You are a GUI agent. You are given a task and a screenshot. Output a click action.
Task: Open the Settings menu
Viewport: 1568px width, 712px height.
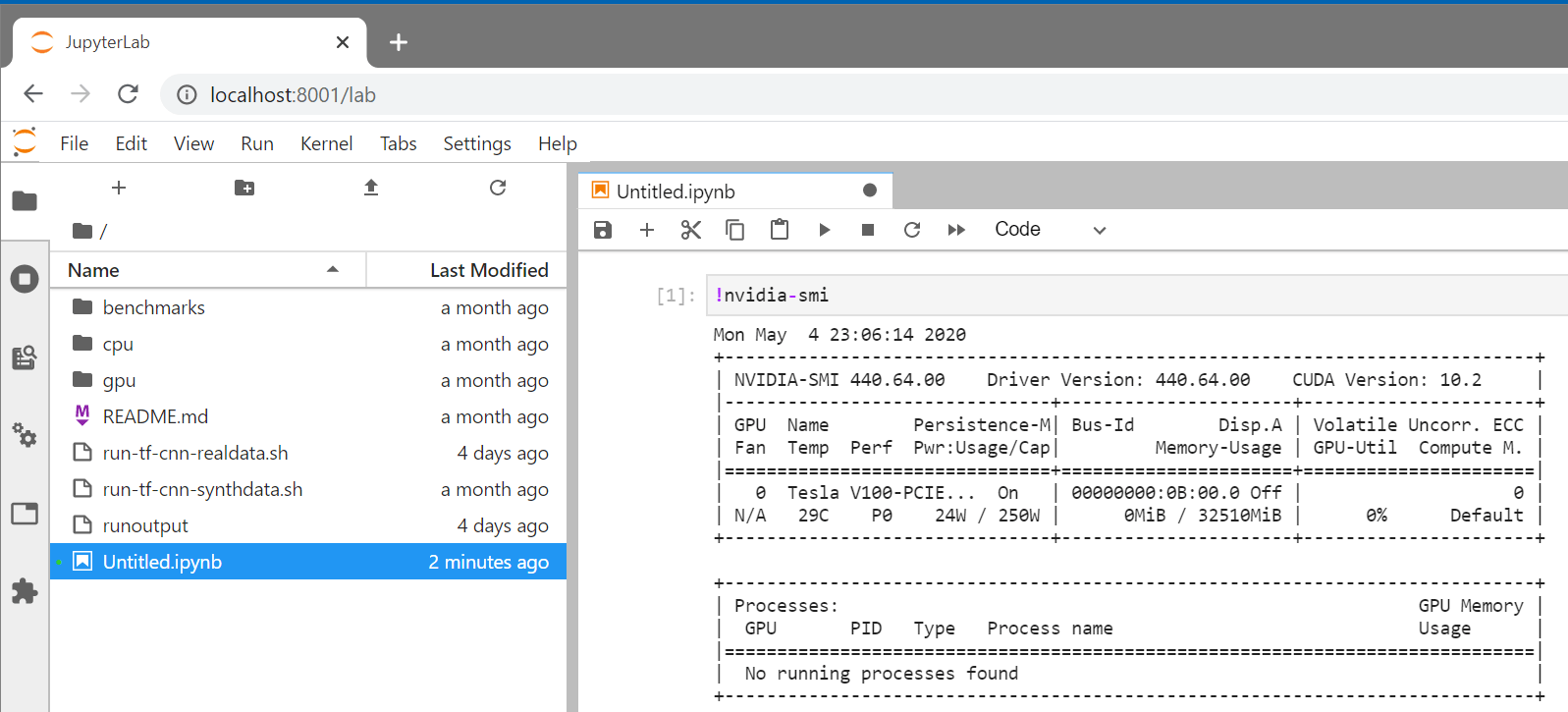click(477, 143)
